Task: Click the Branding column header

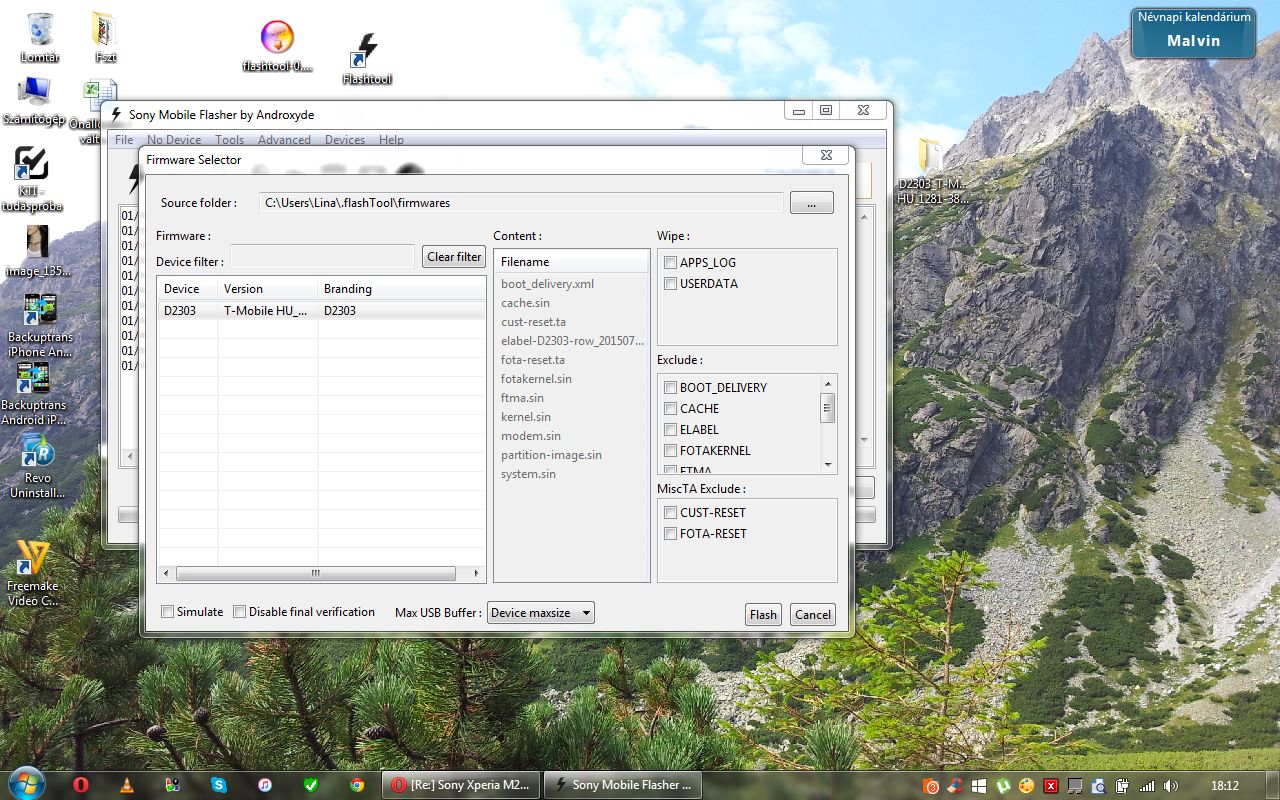Action: pyautogui.click(x=402, y=289)
